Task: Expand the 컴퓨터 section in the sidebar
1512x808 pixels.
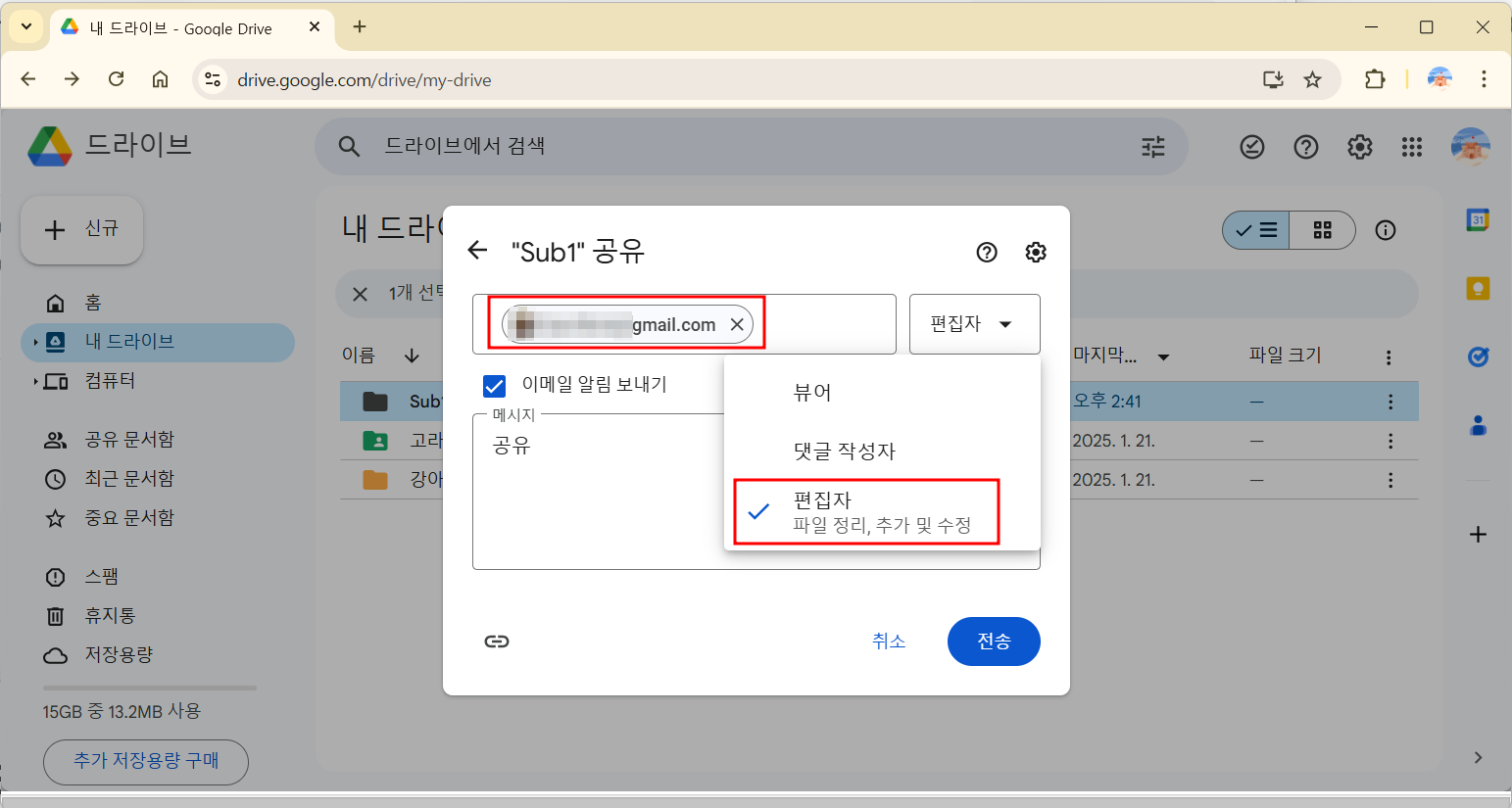Action: click(x=35, y=380)
